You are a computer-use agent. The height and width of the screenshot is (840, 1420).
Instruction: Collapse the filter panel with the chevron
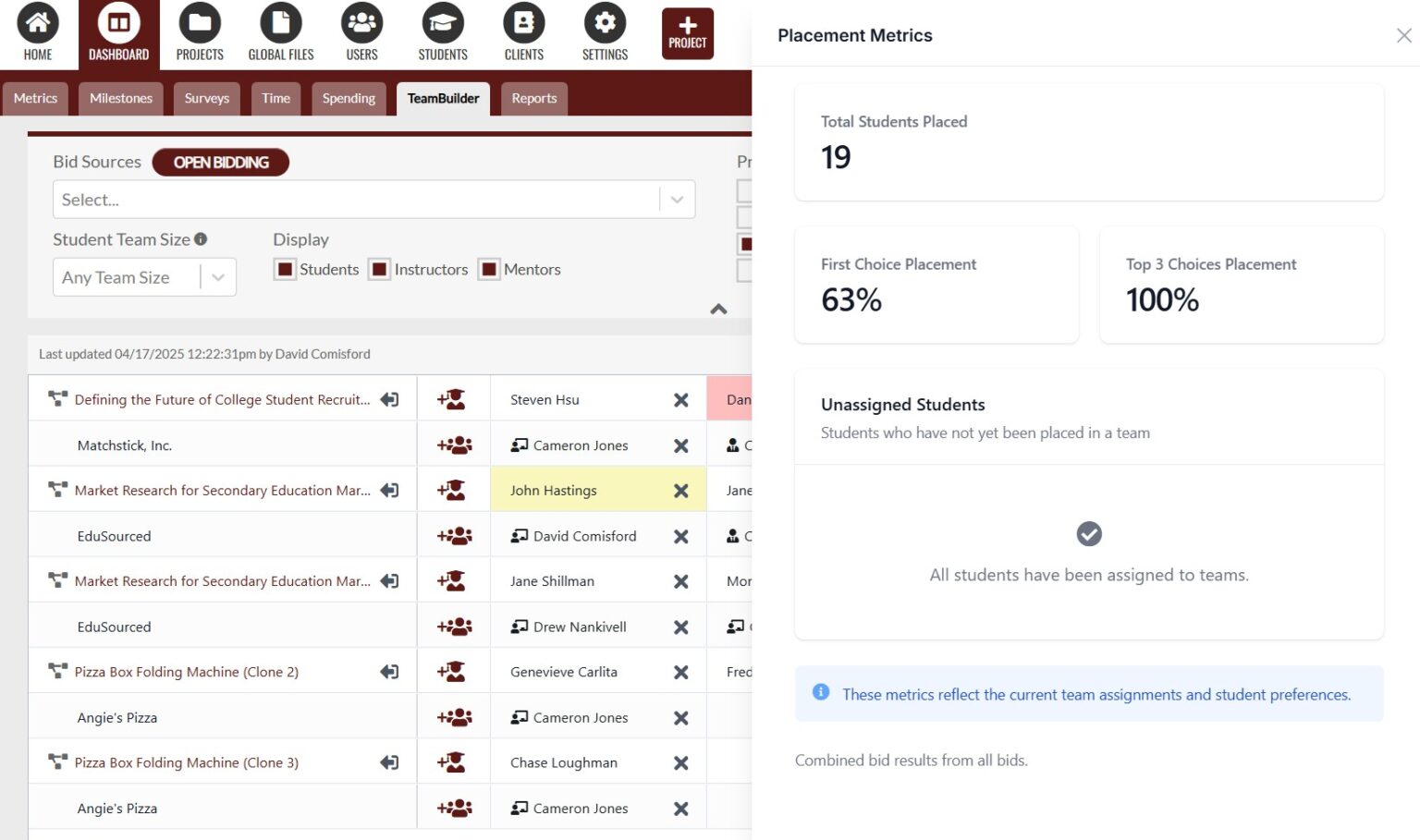[718, 310]
